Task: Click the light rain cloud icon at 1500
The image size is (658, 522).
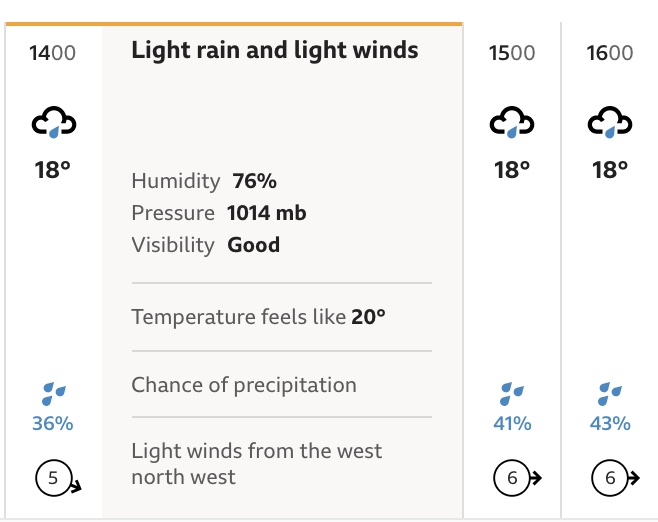Action: click(x=512, y=122)
